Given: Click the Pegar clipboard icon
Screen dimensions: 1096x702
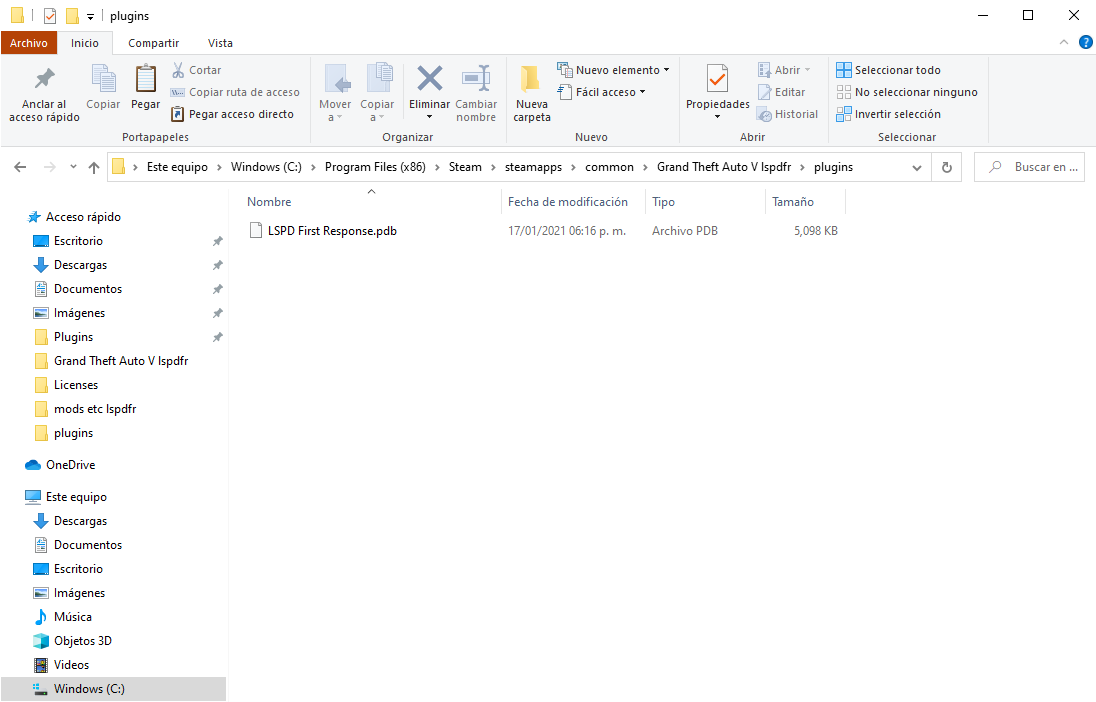Looking at the screenshot, I should click(x=145, y=78).
